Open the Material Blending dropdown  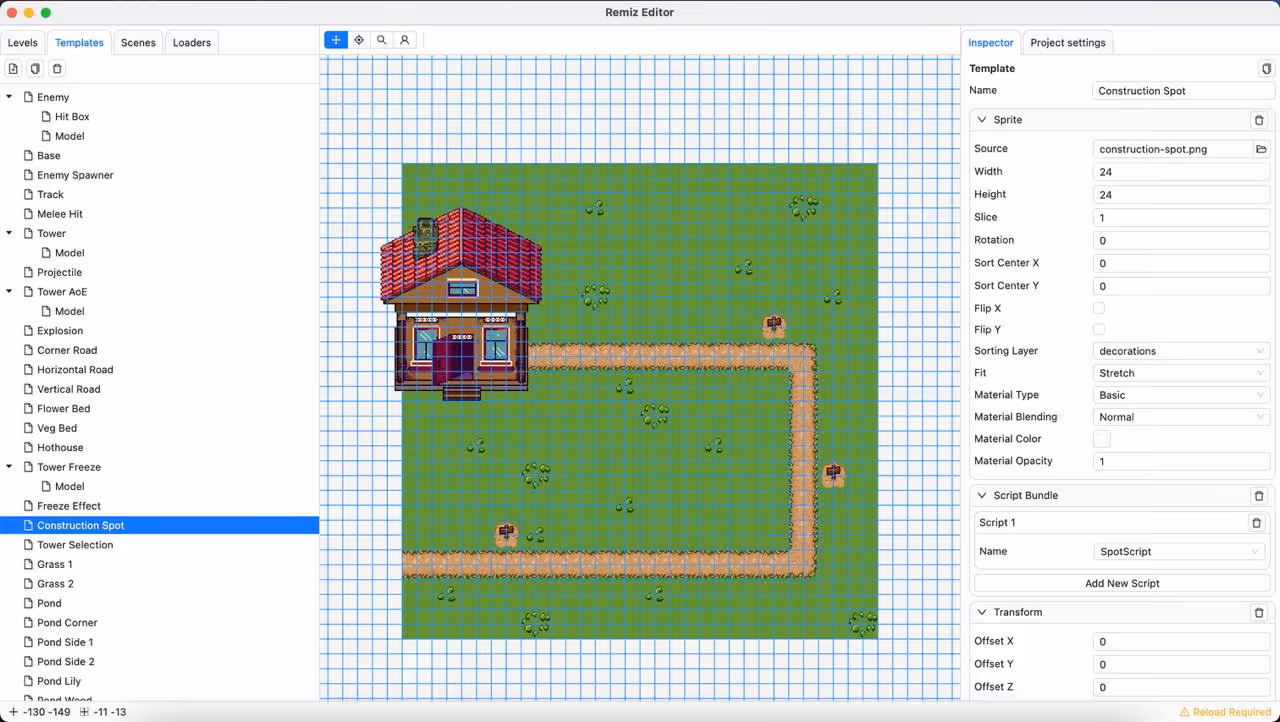click(x=1181, y=417)
